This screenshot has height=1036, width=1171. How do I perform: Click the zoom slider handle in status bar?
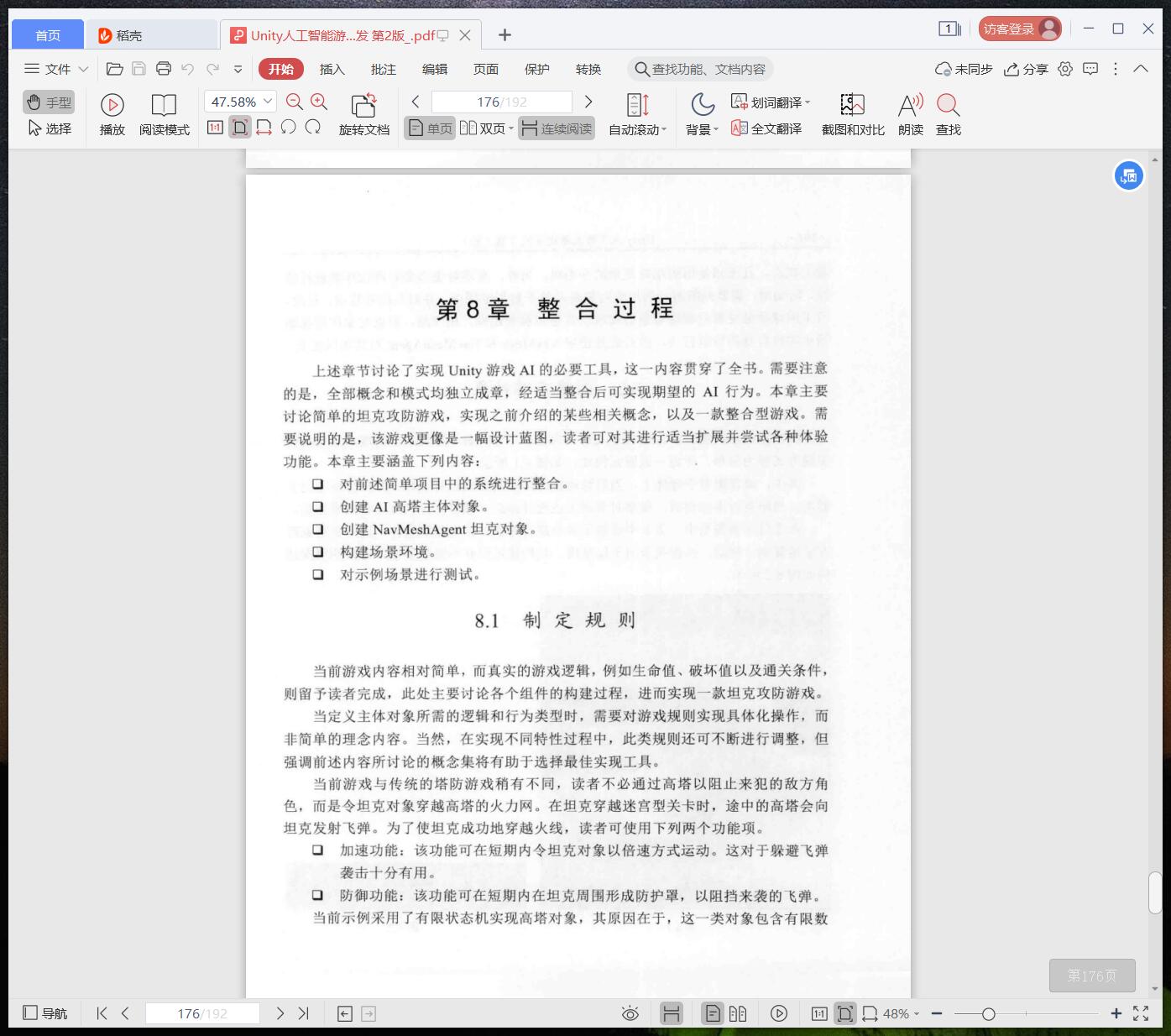tap(989, 1014)
